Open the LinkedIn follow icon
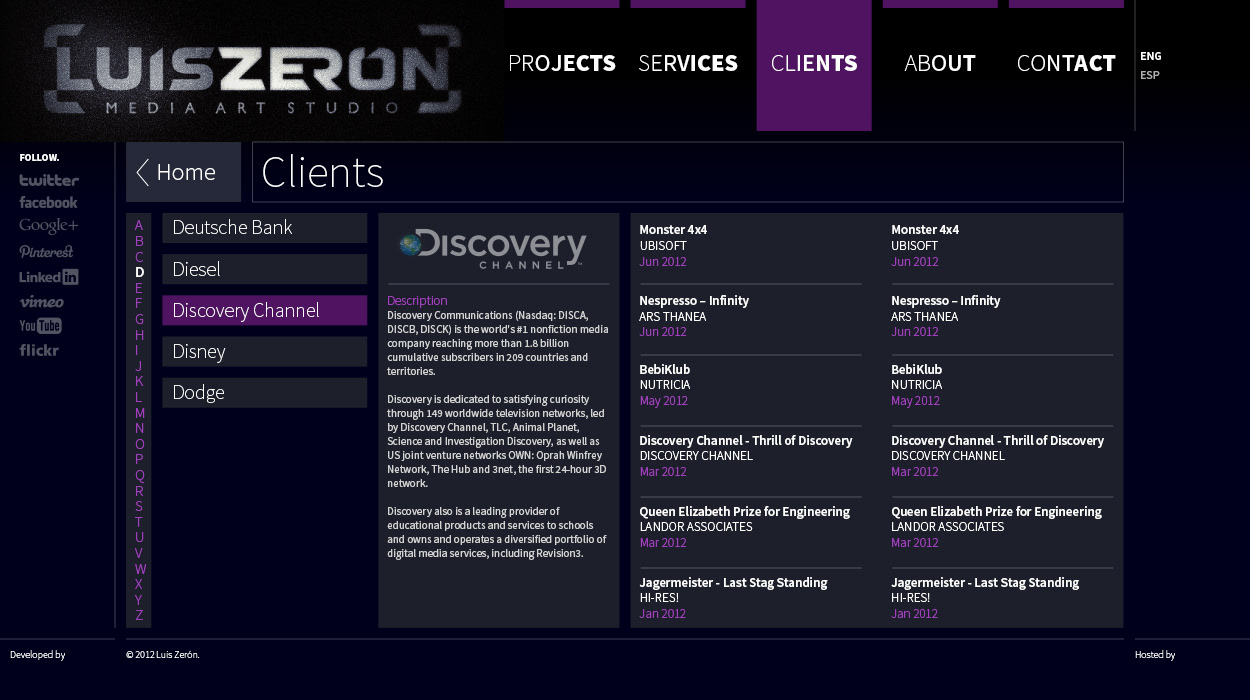 [x=48, y=277]
